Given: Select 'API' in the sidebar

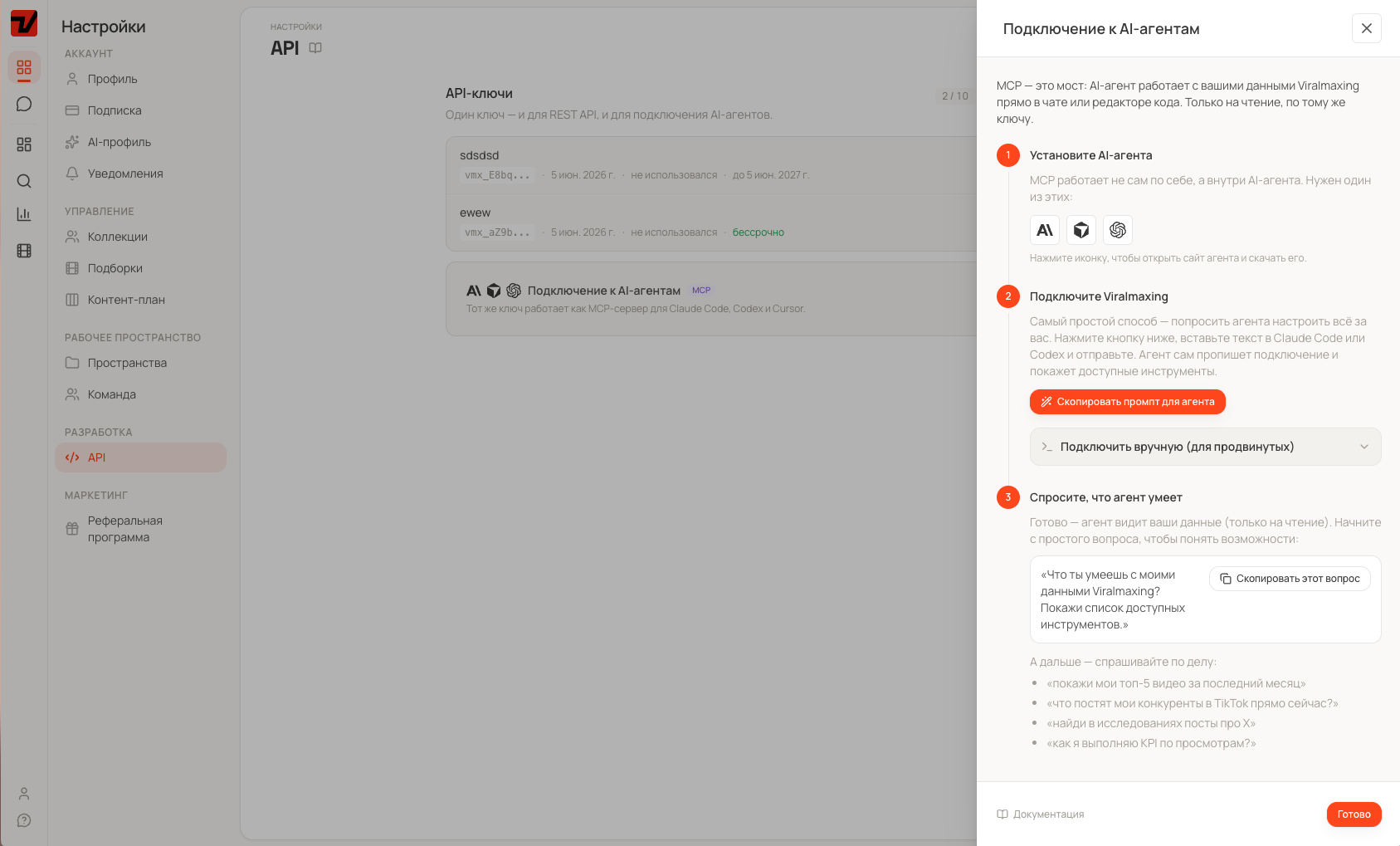Looking at the screenshot, I should [x=140, y=457].
